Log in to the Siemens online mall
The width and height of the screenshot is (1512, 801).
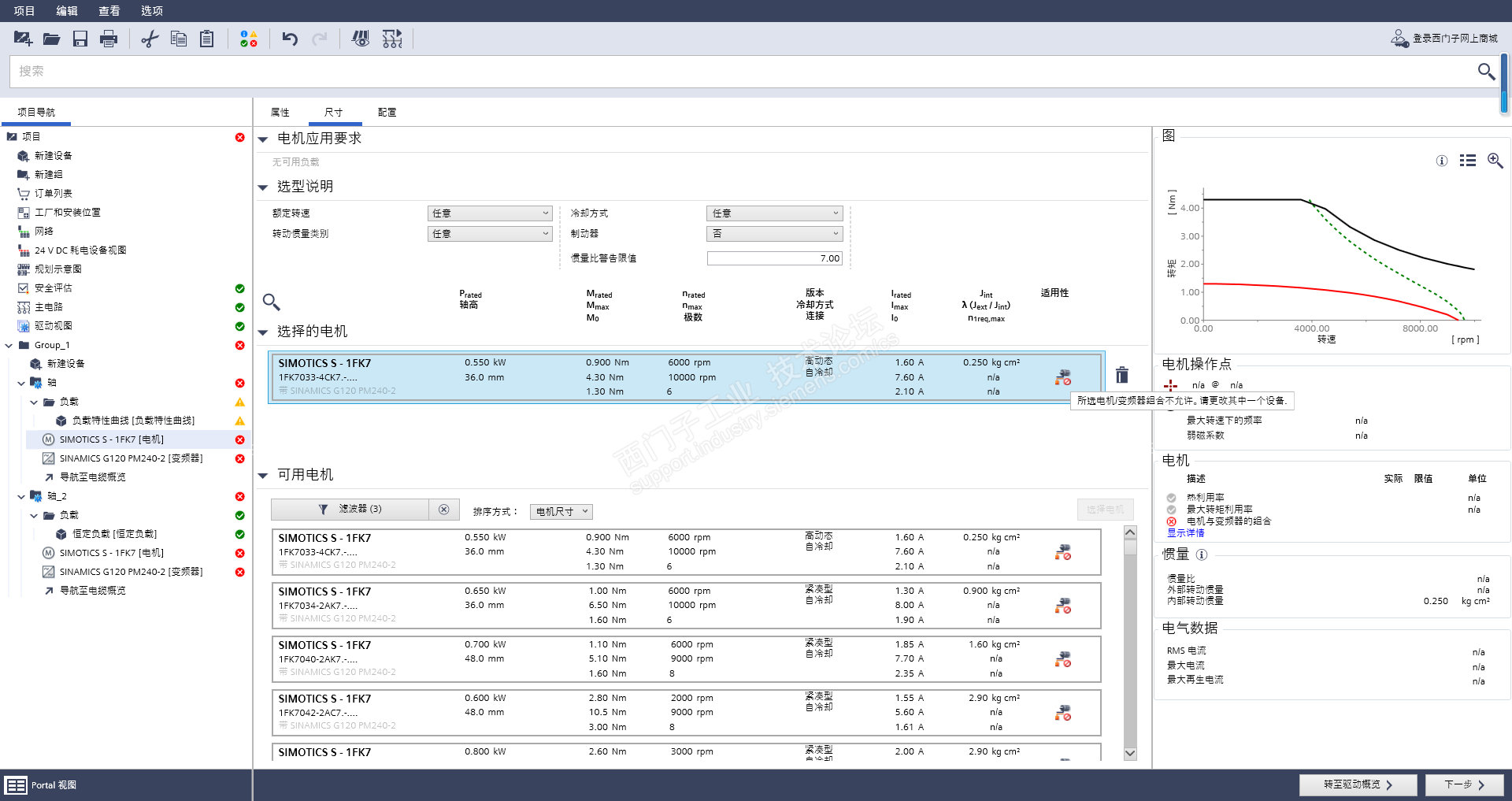pyautogui.click(x=1444, y=39)
